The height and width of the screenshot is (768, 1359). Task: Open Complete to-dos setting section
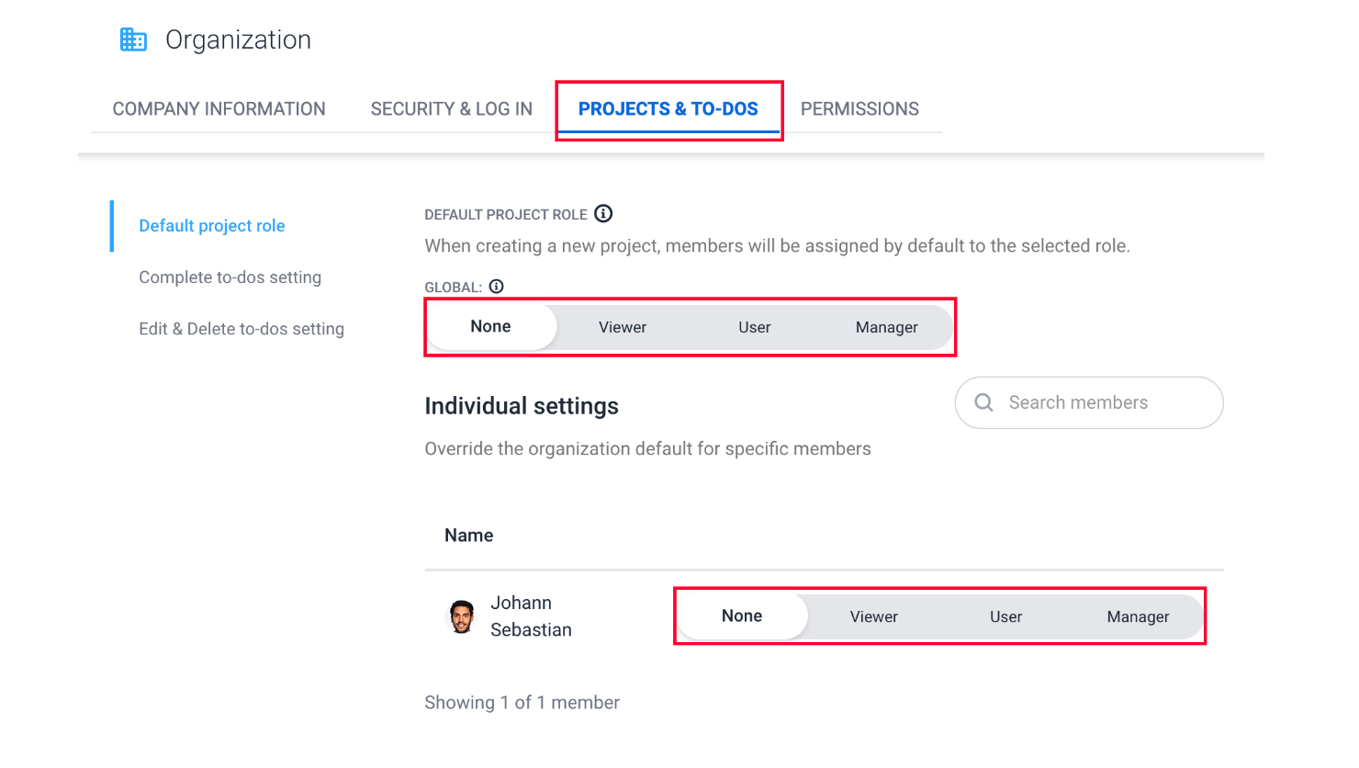click(230, 277)
